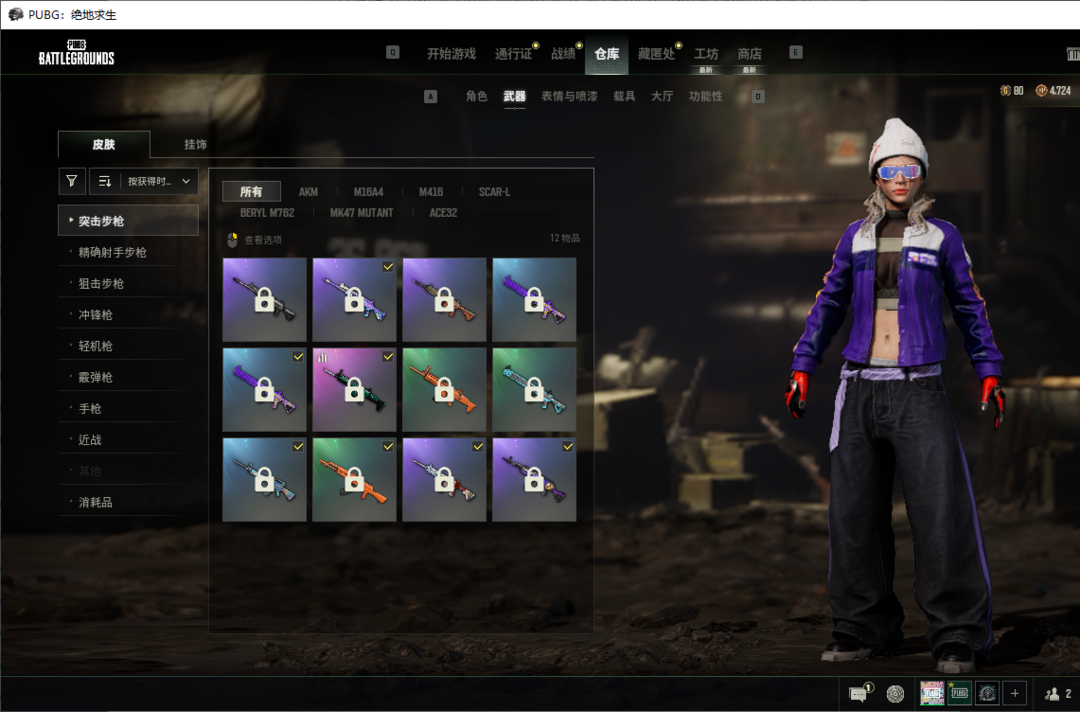Filter skins by SCAR-L

[x=495, y=191]
